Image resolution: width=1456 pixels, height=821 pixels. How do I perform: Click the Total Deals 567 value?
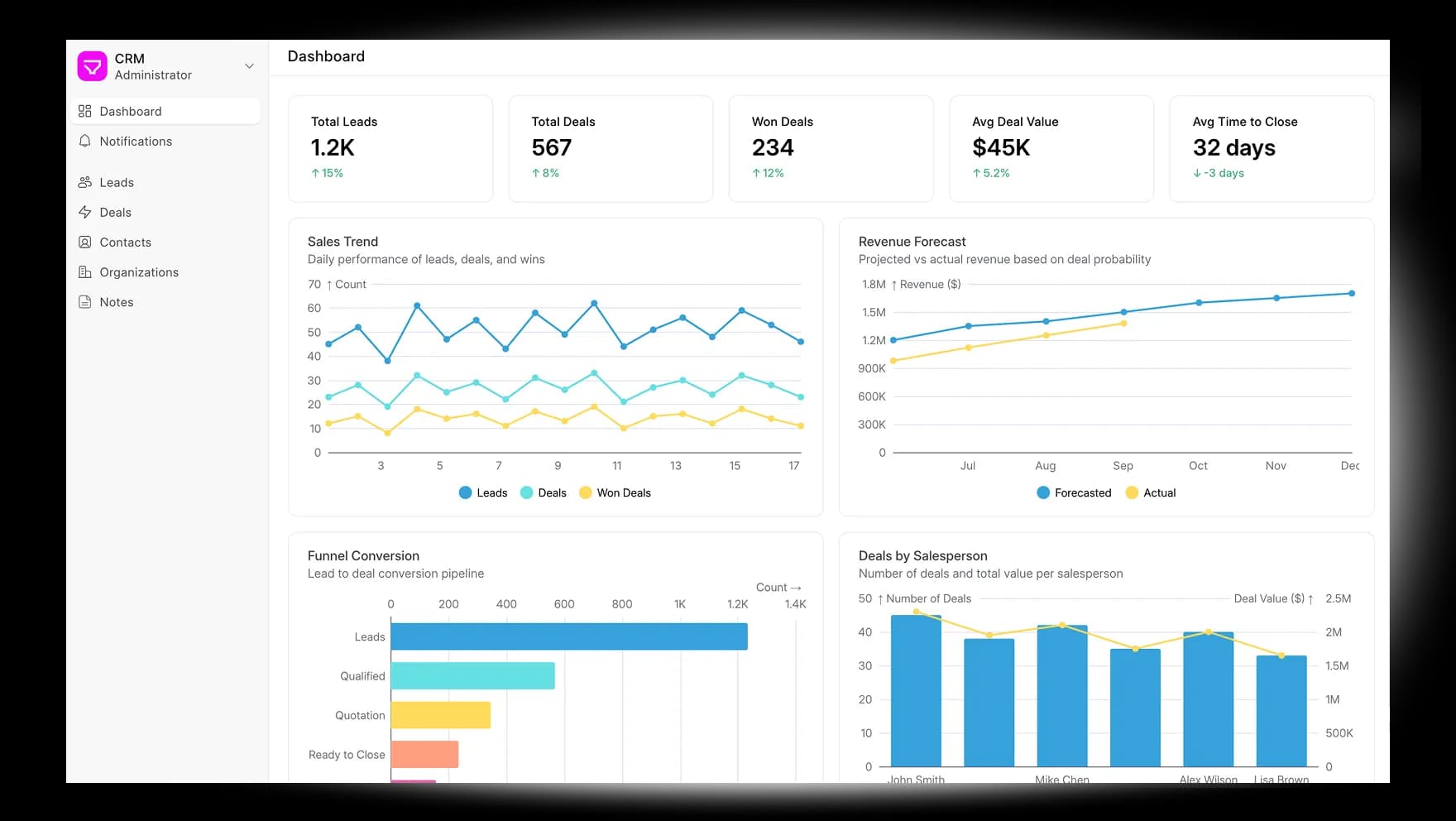[552, 147]
